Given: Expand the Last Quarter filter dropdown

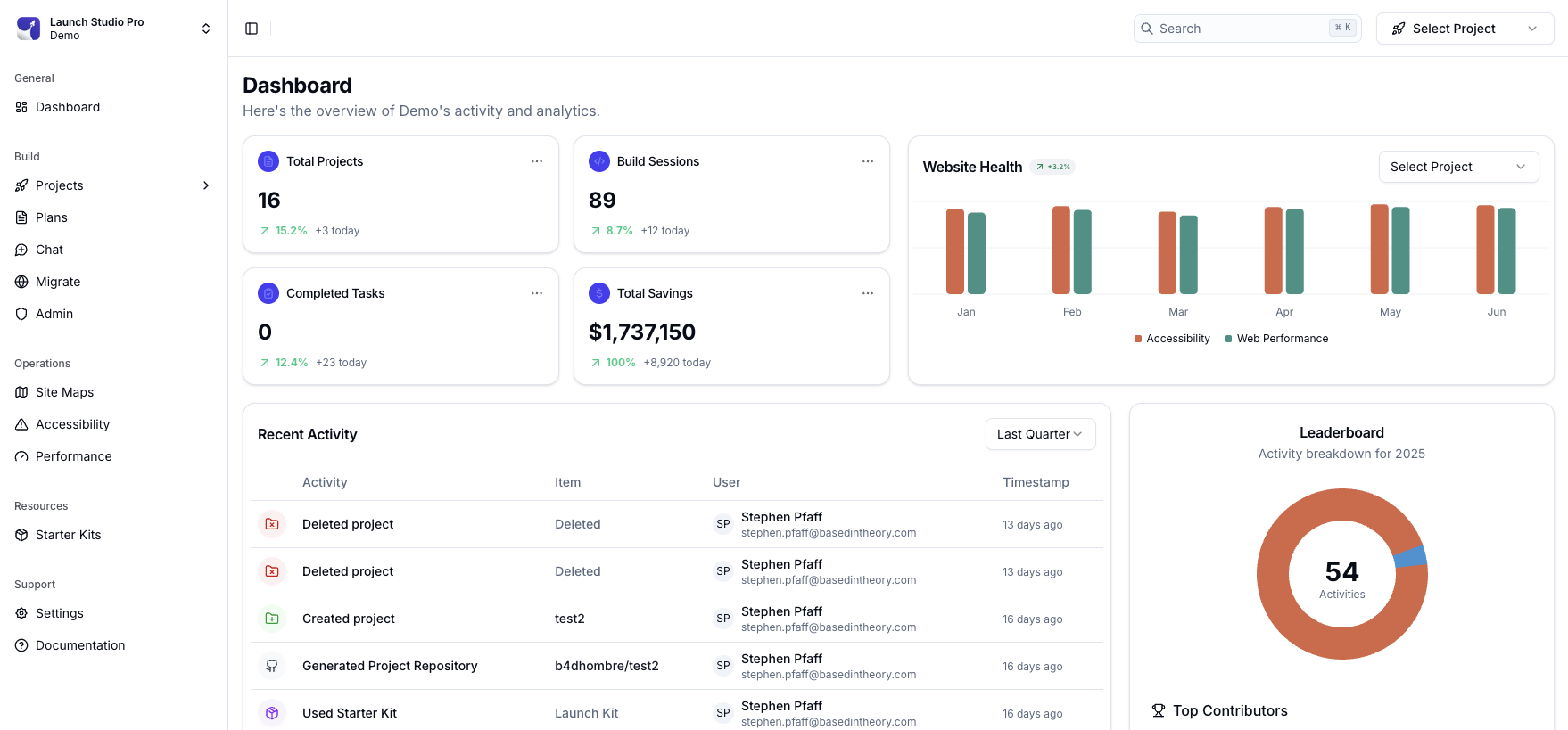Looking at the screenshot, I should pos(1040,434).
